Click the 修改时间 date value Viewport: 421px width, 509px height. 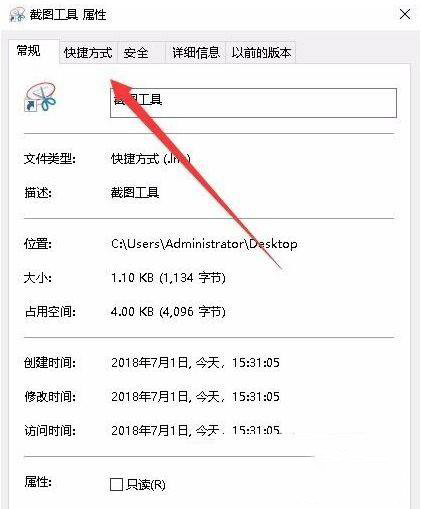click(x=195, y=397)
